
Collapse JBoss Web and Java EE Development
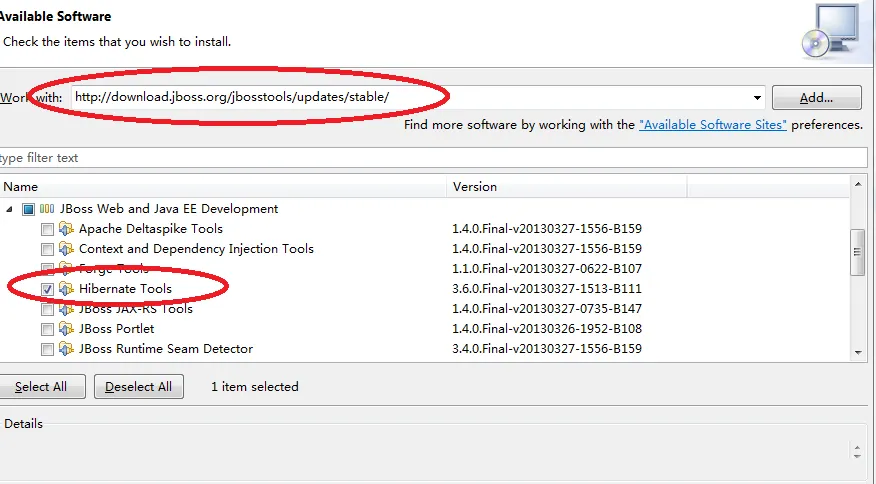click(x=9, y=209)
